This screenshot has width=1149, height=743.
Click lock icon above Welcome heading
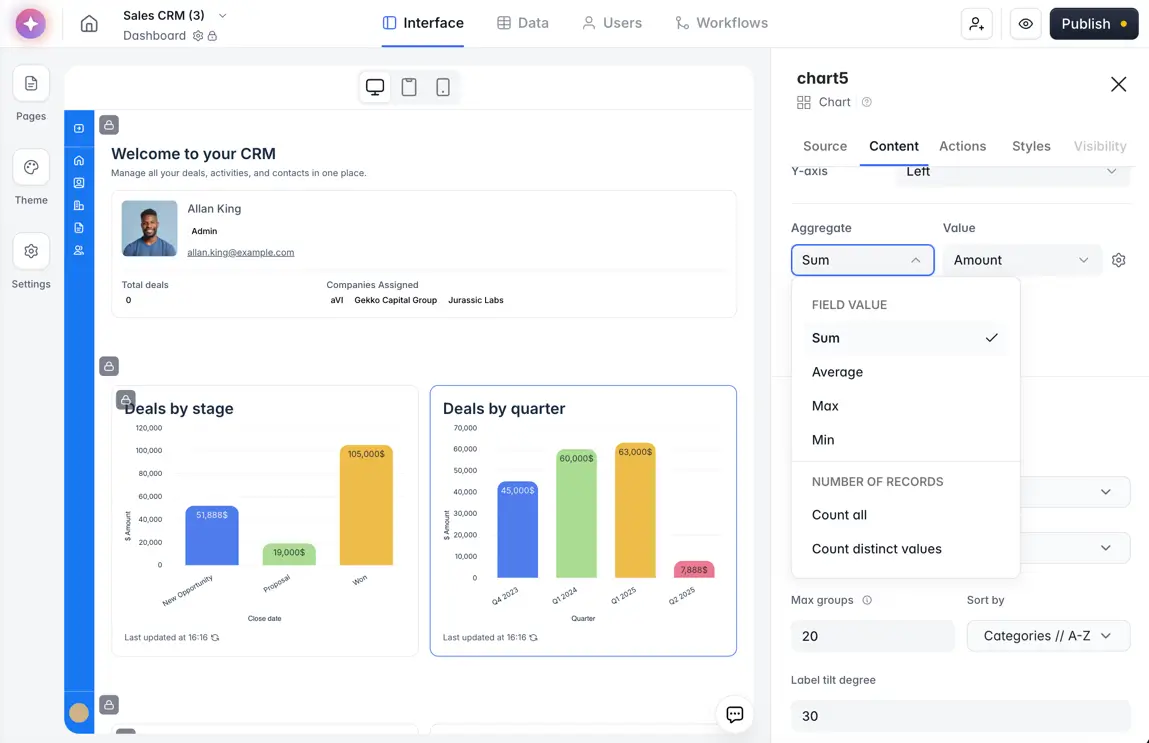pyautogui.click(x=109, y=125)
